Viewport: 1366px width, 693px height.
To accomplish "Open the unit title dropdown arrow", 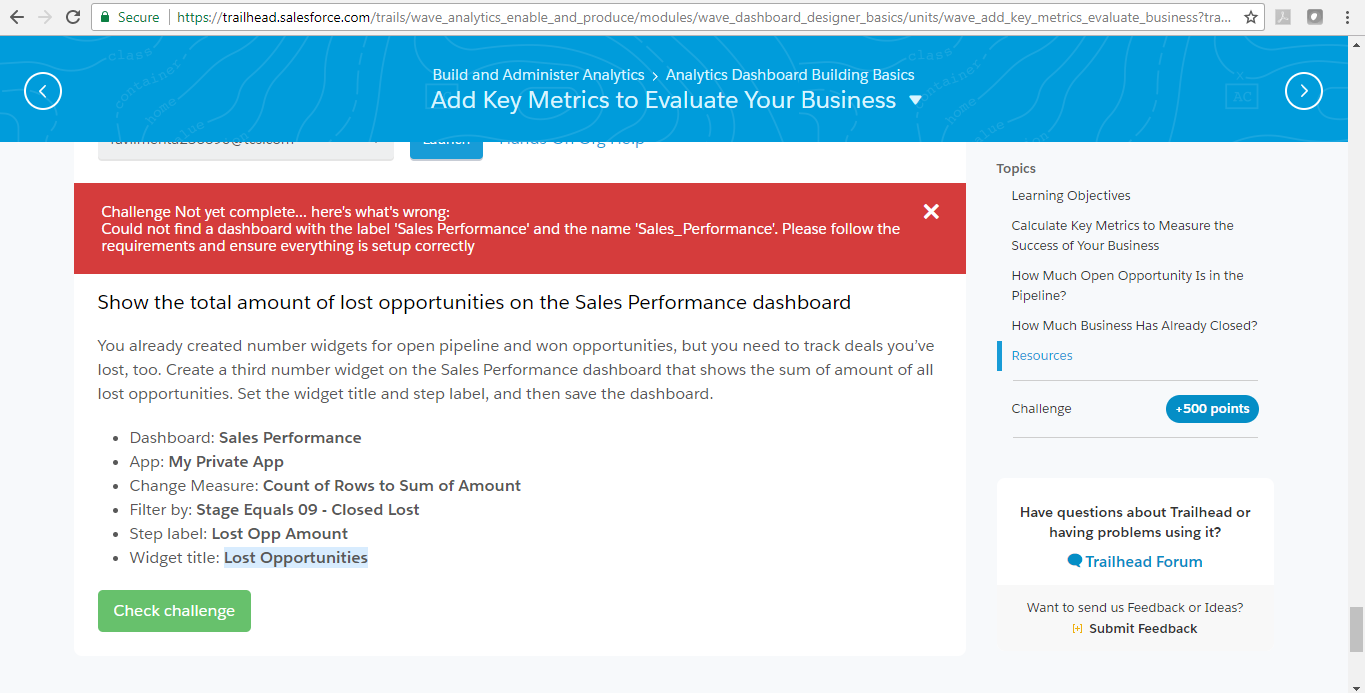I will tap(916, 100).
